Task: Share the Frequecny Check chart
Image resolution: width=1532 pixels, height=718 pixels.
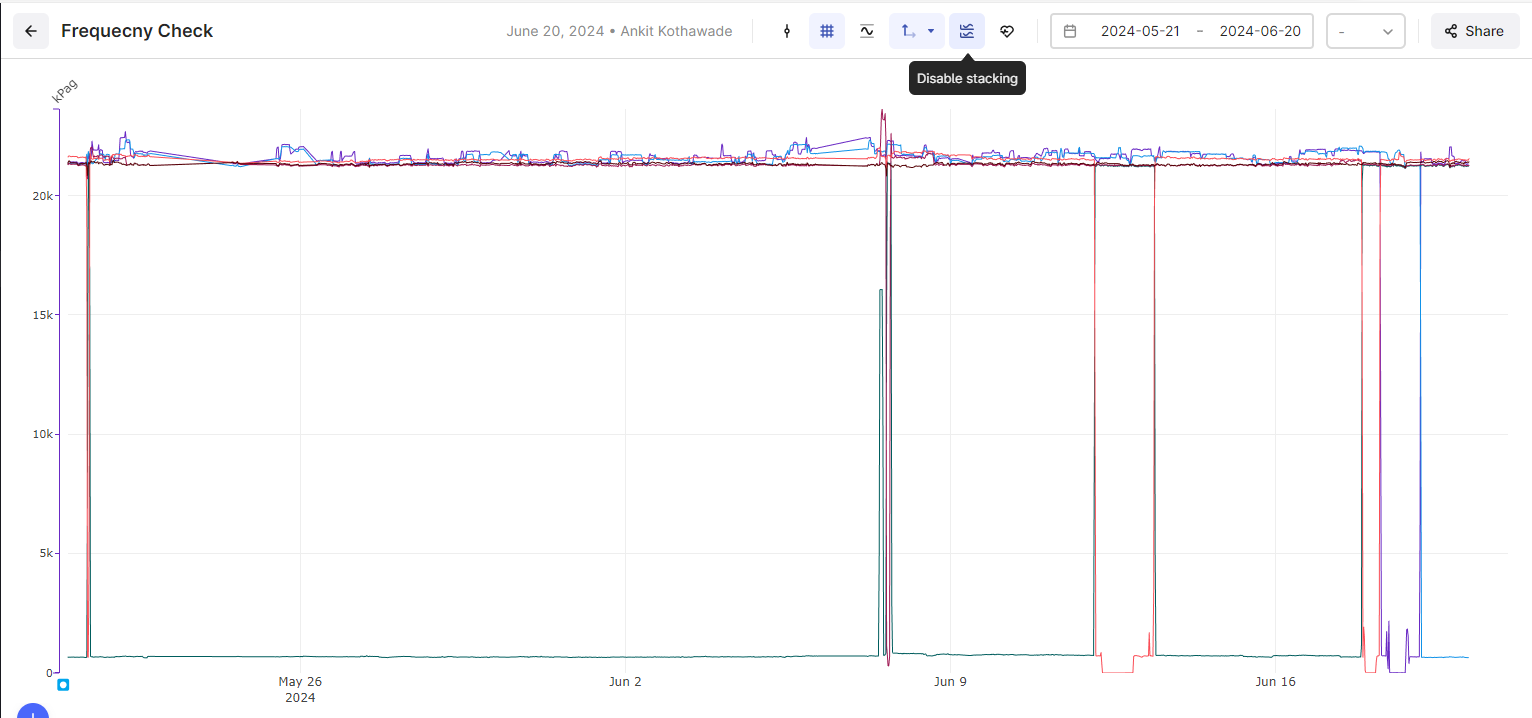Action: click(1475, 31)
